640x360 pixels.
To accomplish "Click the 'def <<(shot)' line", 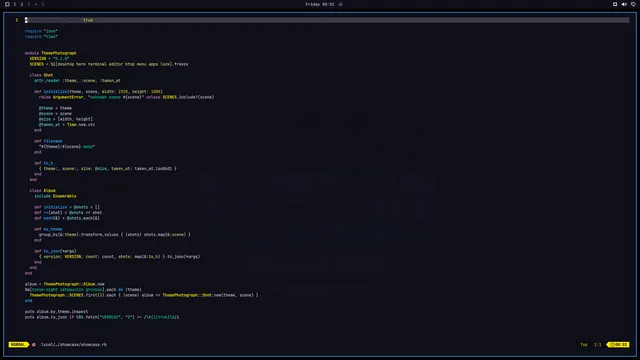I will [68, 213].
